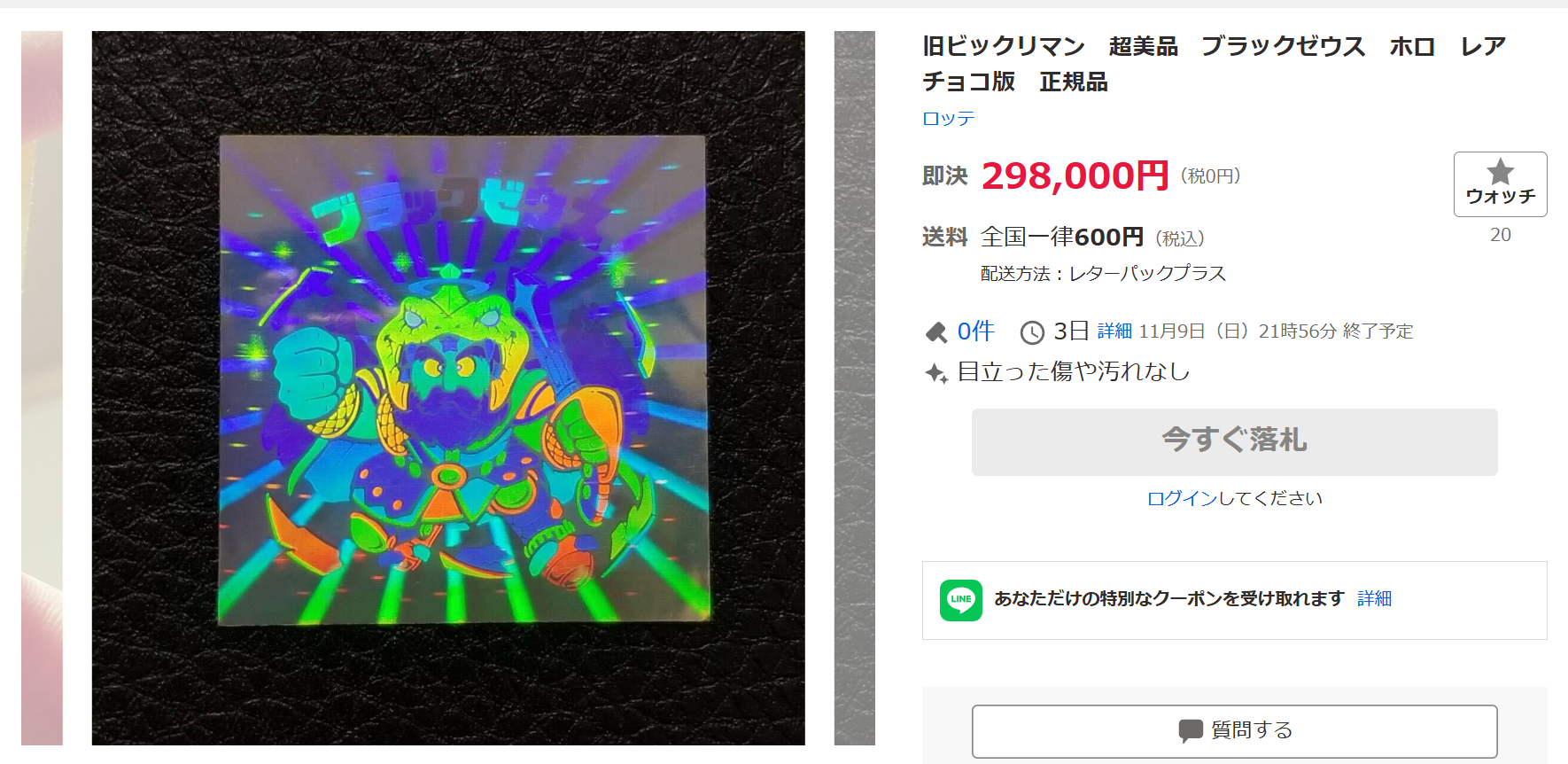This screenshot has width=1568, height=764.
Task: Click the ウォッチ watch toggle button
Action: (1500, 184)
